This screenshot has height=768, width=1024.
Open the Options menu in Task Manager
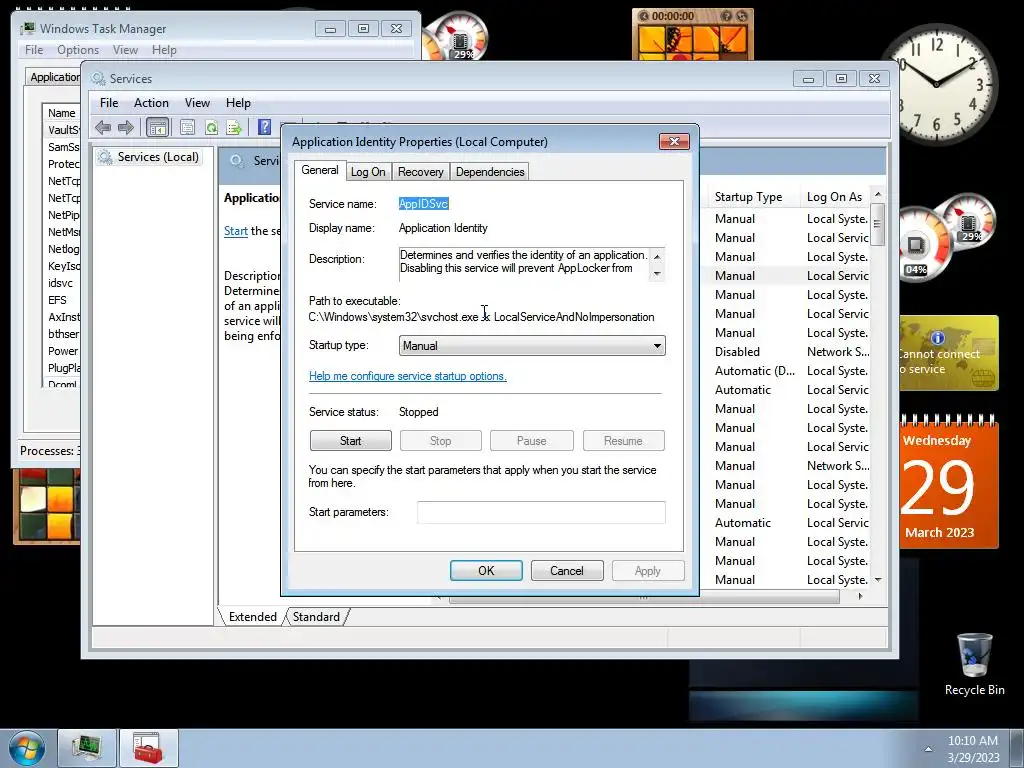coord(78,50)
